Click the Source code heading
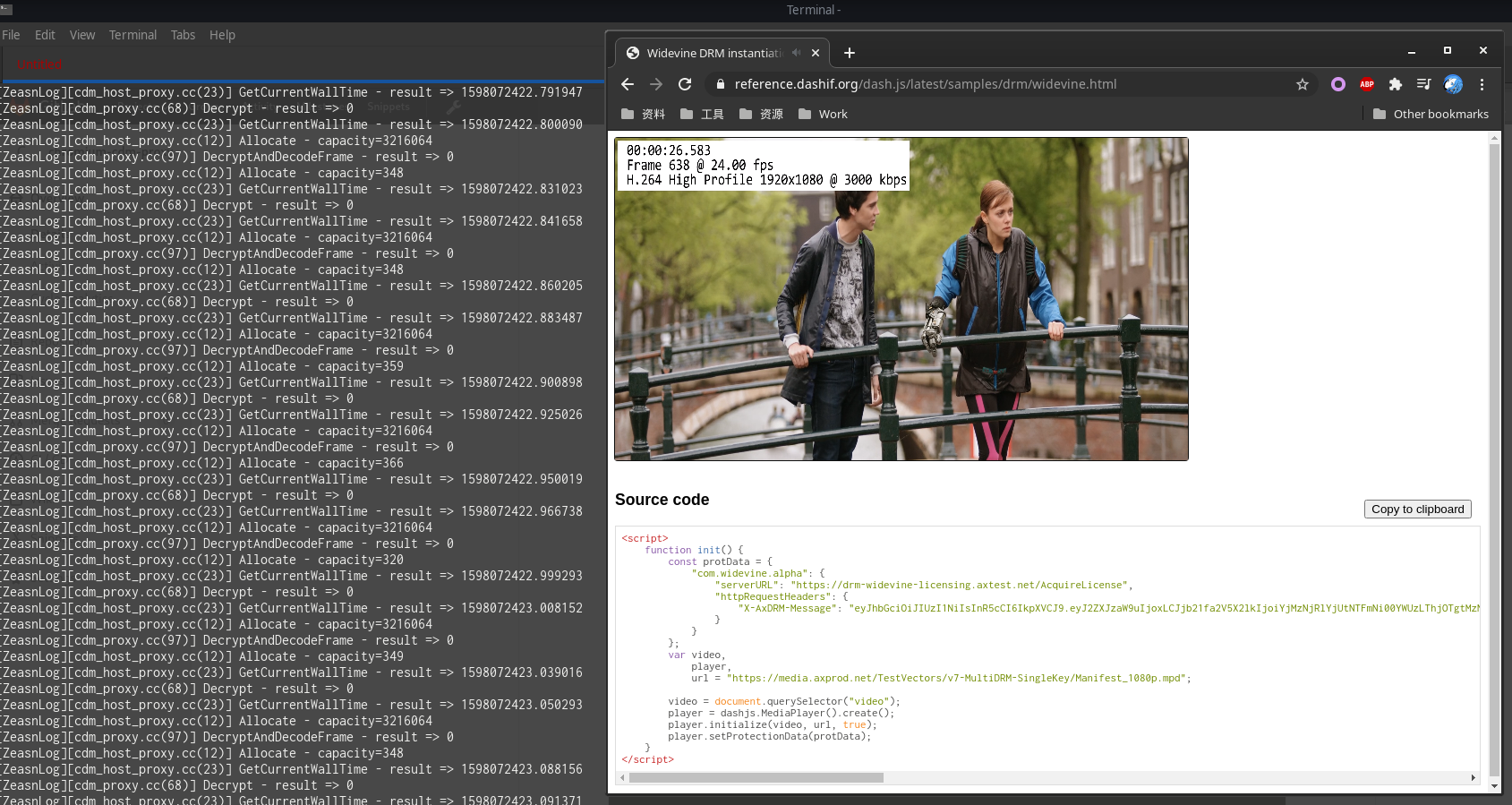Image resolution: width=1512 pixels, height=805 pixels. [662, 500]
